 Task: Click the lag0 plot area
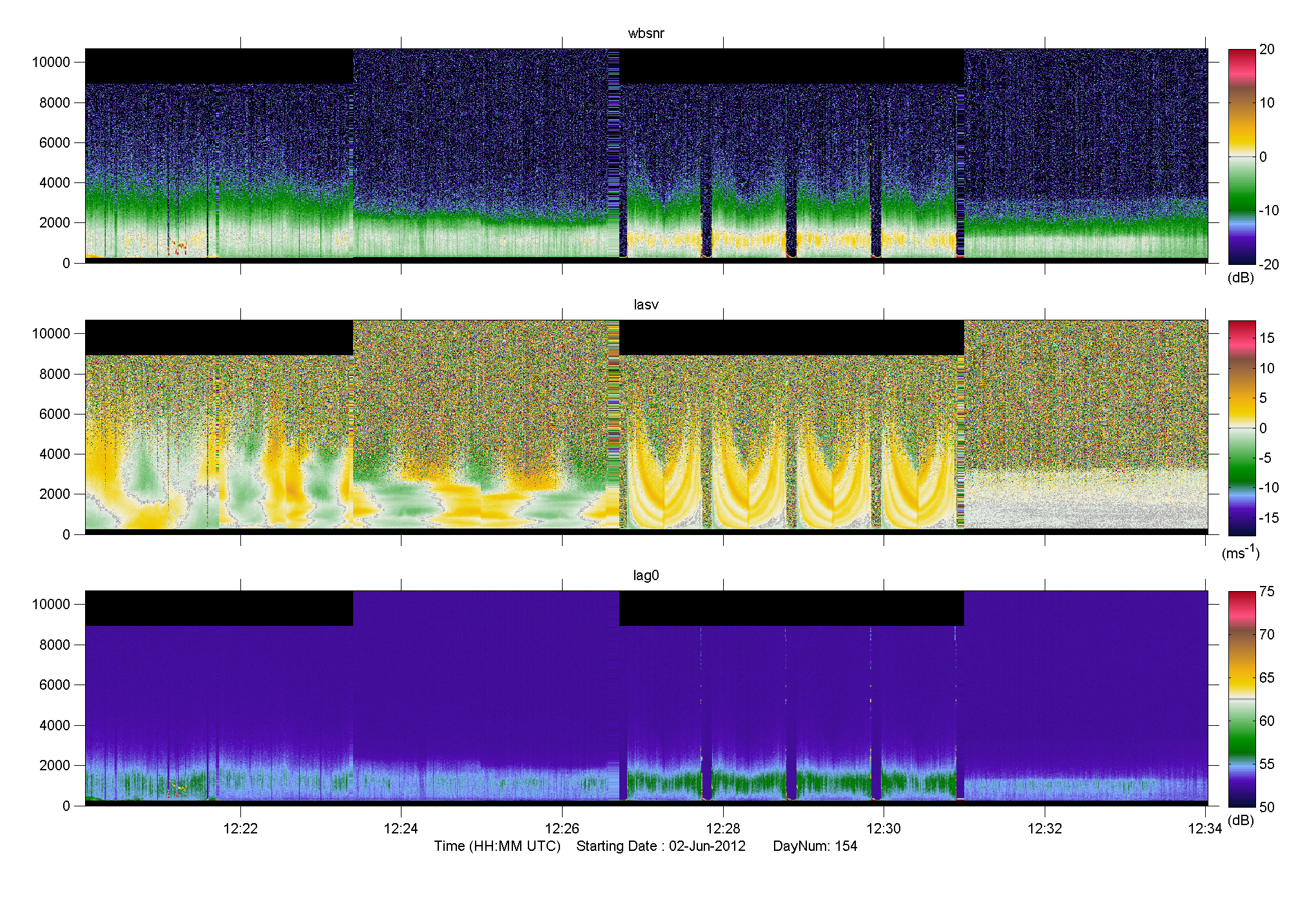[x=646, y=698]
